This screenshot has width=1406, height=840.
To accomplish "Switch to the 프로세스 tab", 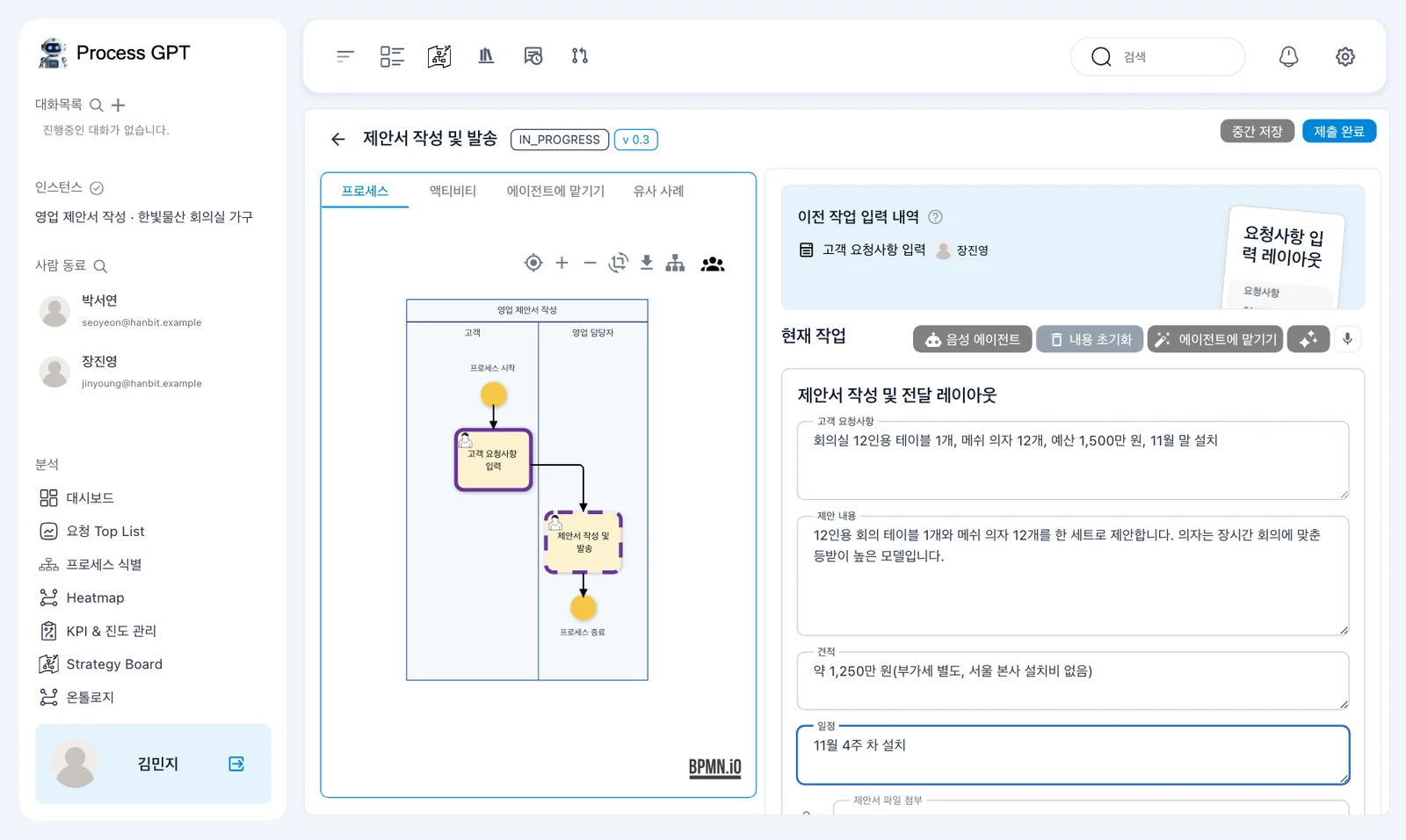I will [365, 191].
